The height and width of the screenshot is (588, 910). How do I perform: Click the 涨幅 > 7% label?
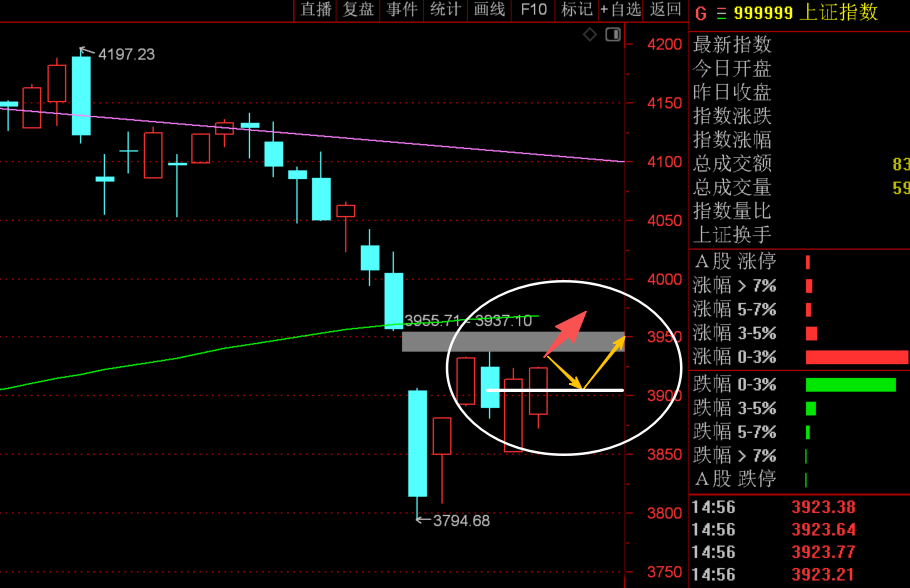(x=734, y=286)
